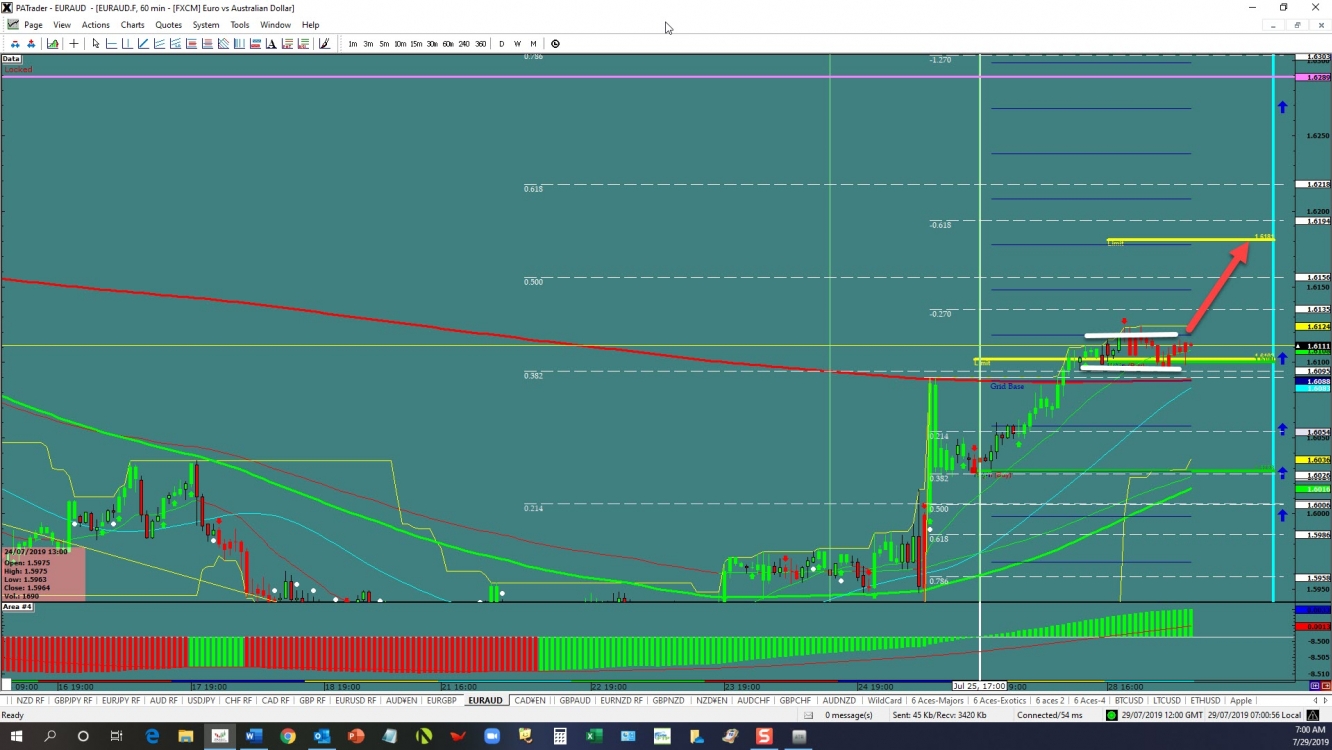This screenshot has height=750, width=1332.
Task: Open the Quotes menu
Action: pos(169,25)
